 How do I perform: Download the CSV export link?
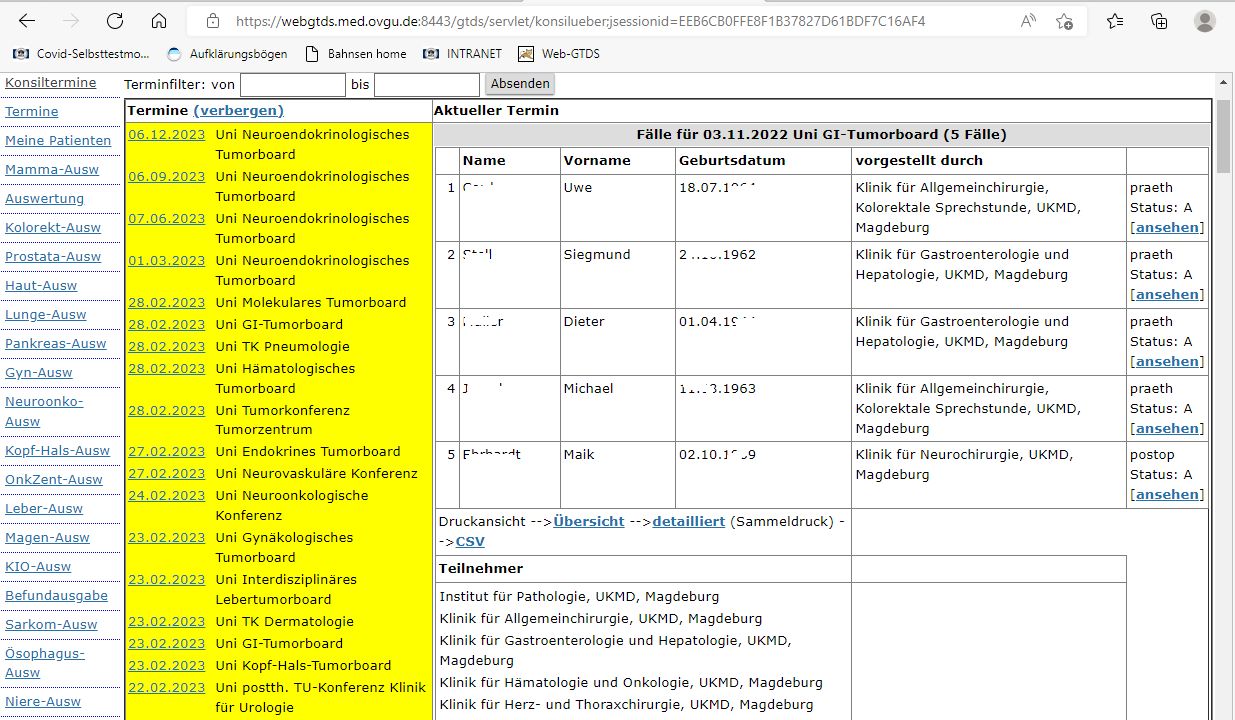pyautogui.click(x=470, y=541)
